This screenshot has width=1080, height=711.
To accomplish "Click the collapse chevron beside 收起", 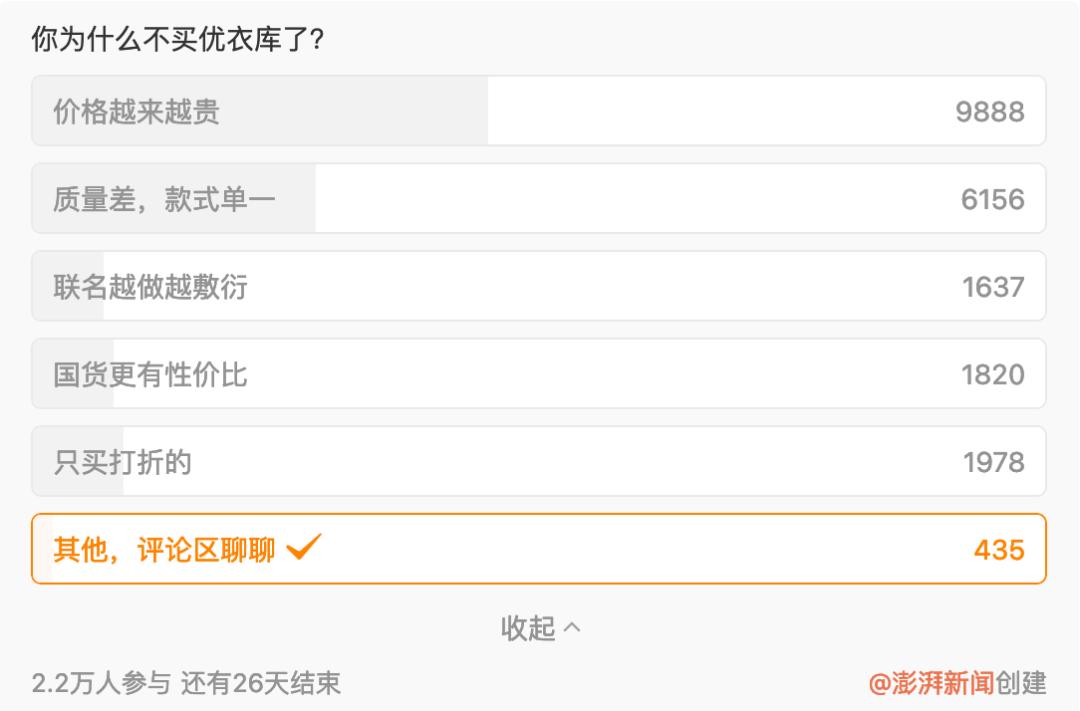I will click(x=572, y=628).
